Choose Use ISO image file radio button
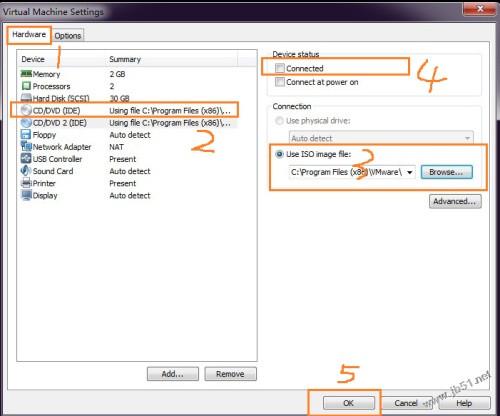 pos(279,154)
